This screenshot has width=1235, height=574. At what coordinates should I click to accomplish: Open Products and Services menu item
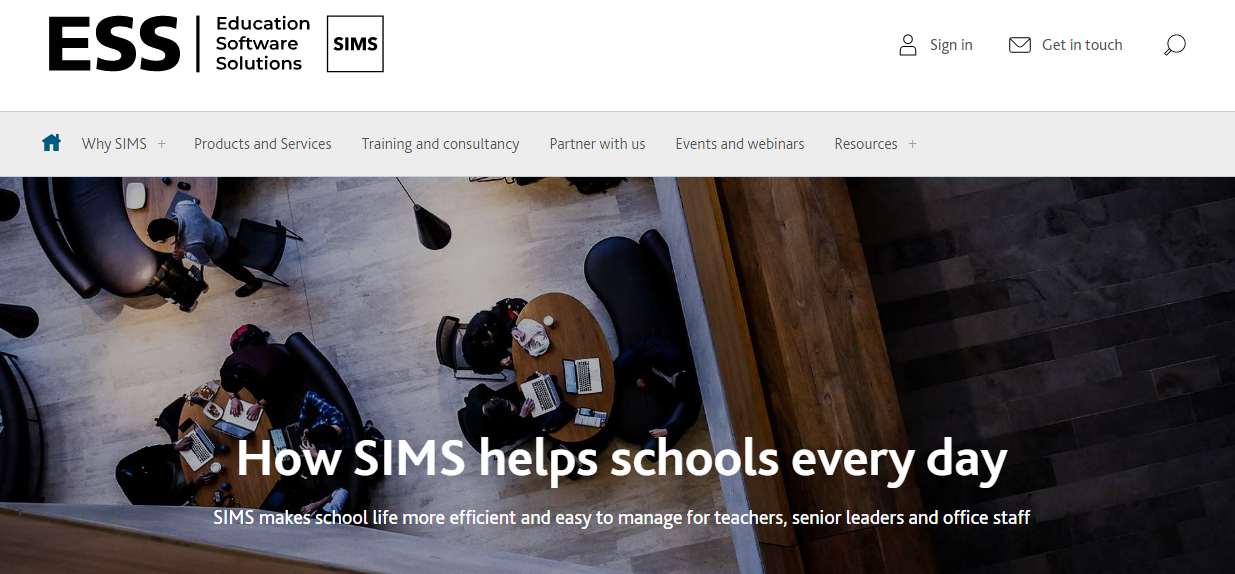263,144
